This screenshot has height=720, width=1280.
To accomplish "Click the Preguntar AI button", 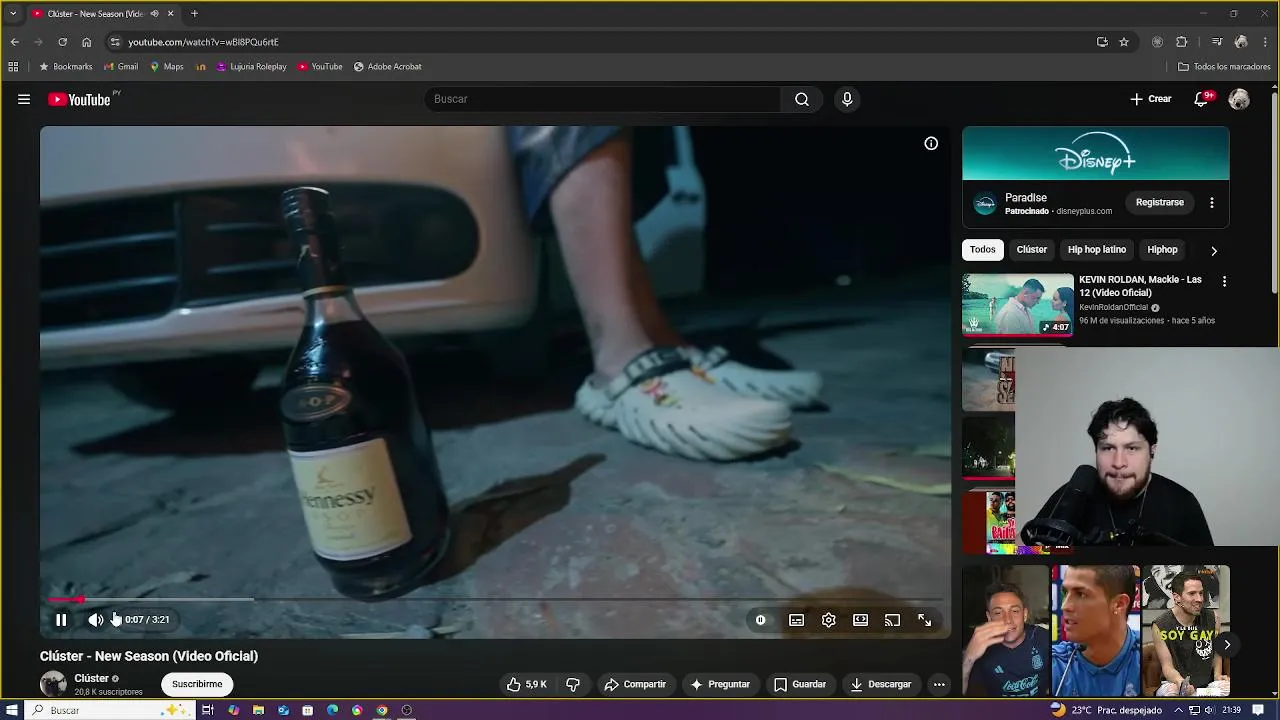I will [720, 684].
